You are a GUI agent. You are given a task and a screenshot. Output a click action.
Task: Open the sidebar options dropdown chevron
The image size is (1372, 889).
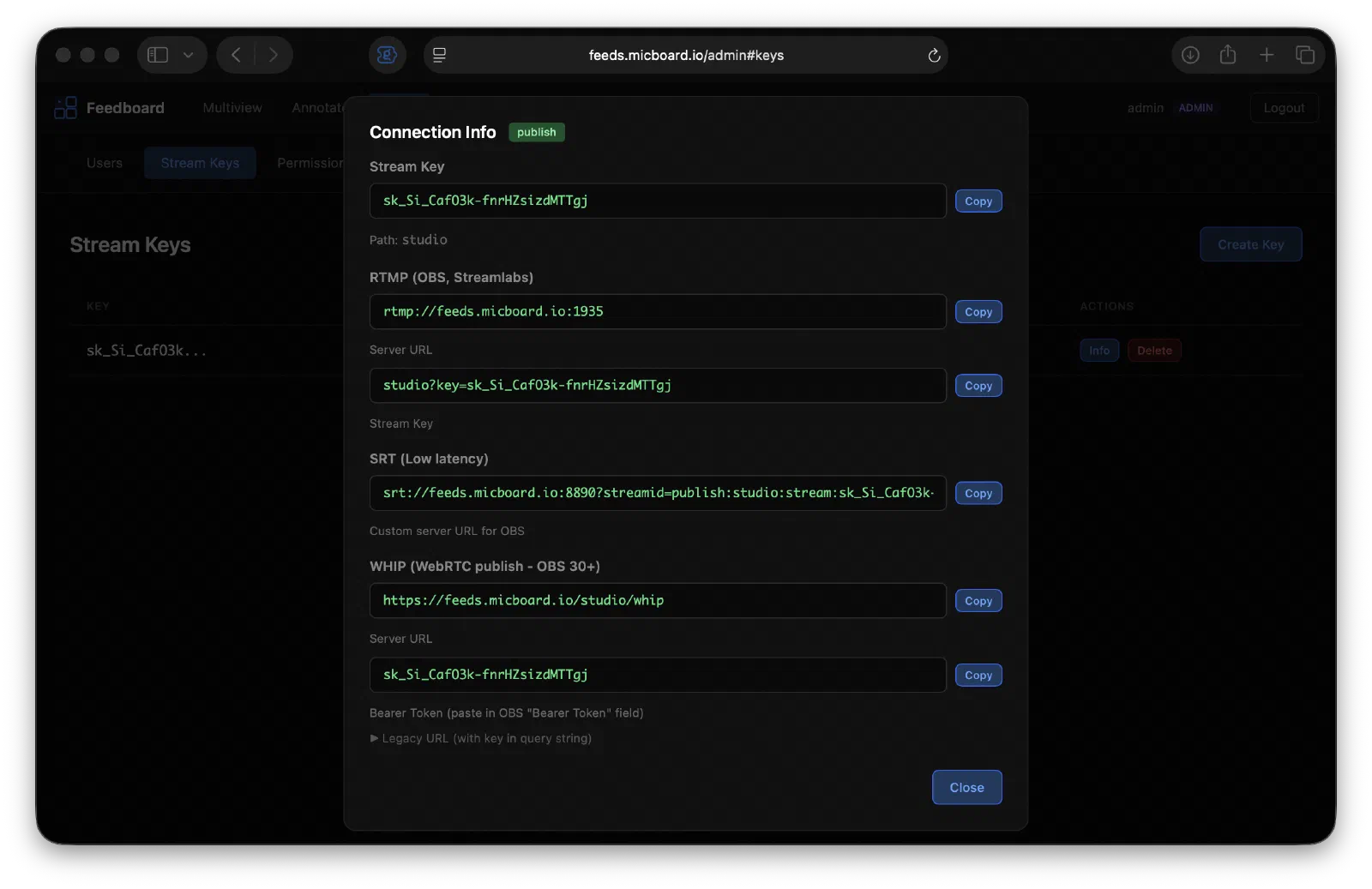click(x=189, y=55)
